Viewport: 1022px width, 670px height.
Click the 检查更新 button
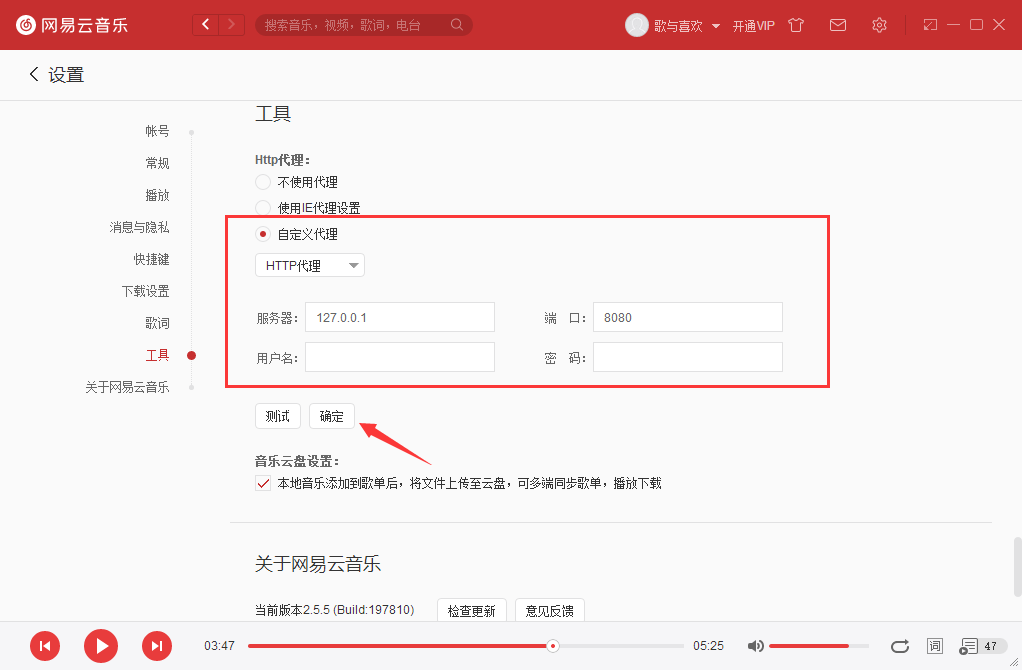[472, 611]
